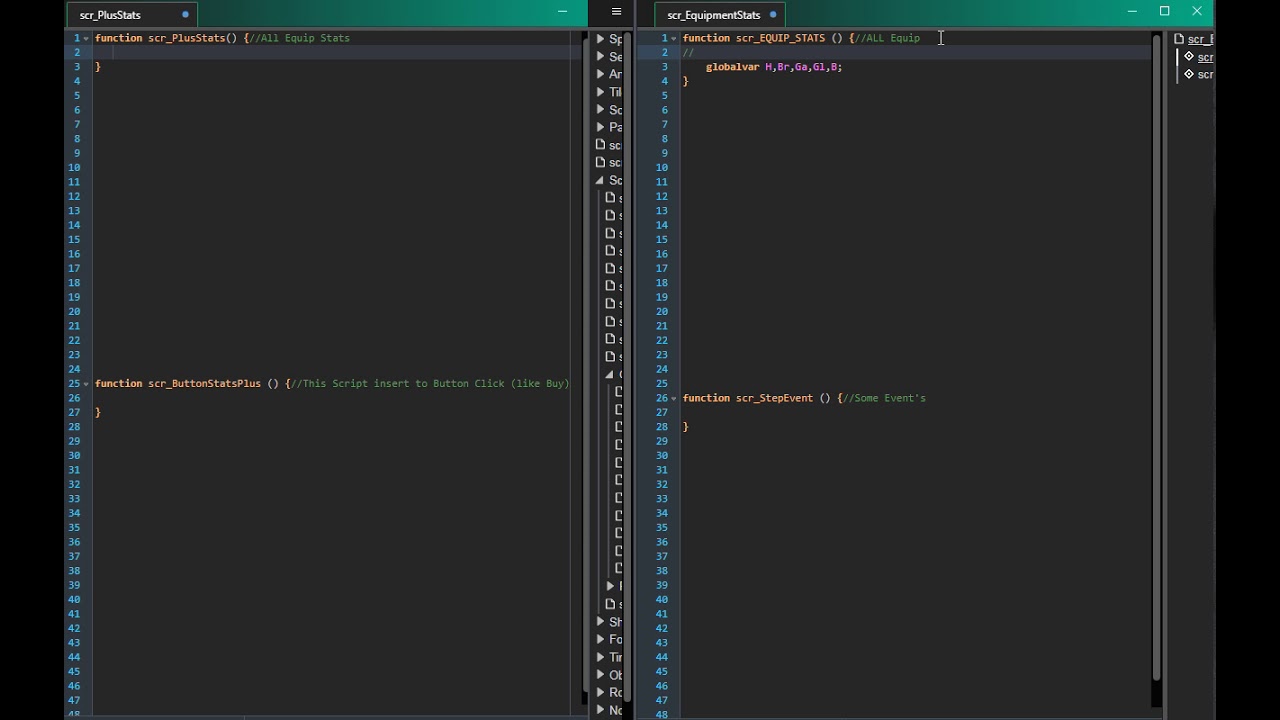
Task: Expand the 'Pa' (Paths) folder arrow
Action: coord(601,127)
